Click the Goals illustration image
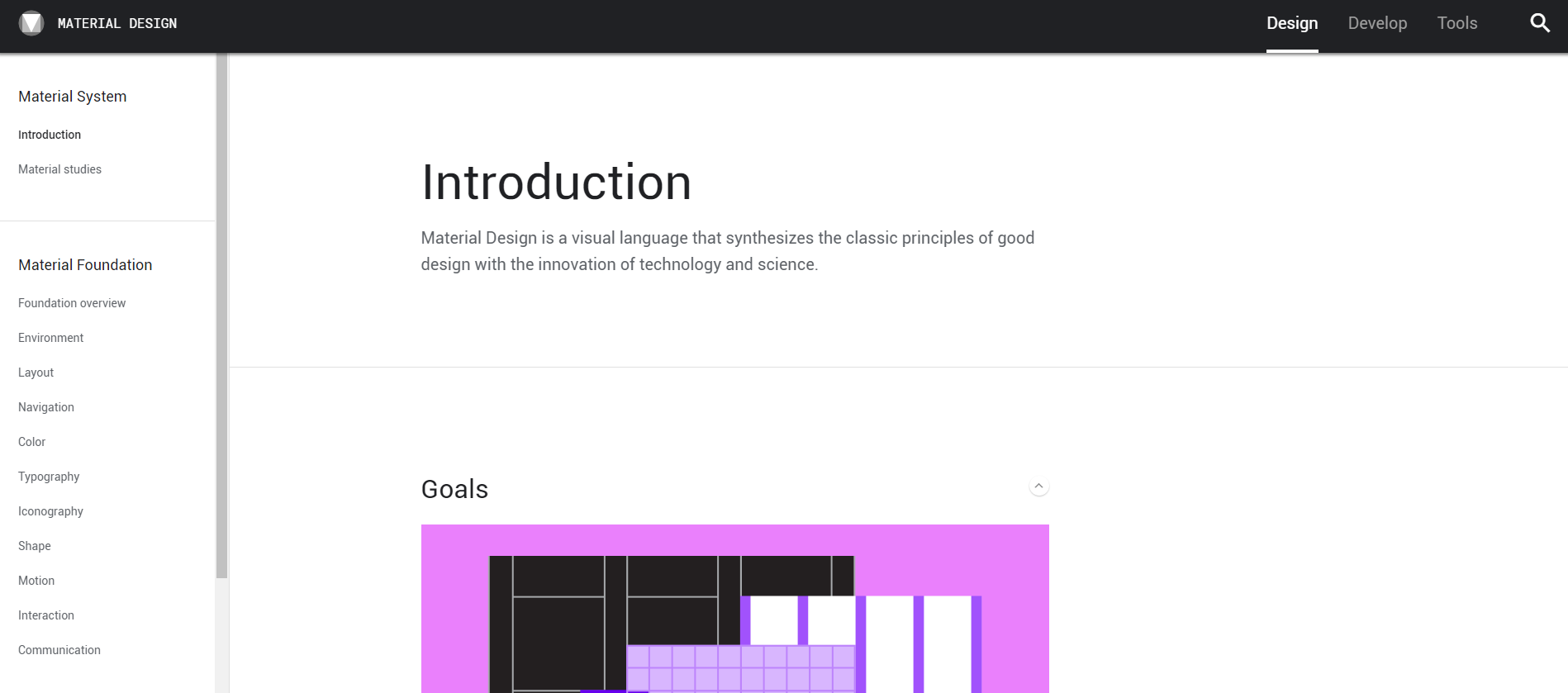Image resolution: width=1568 pixels, height=693 pixels. (x=735, y=609)
